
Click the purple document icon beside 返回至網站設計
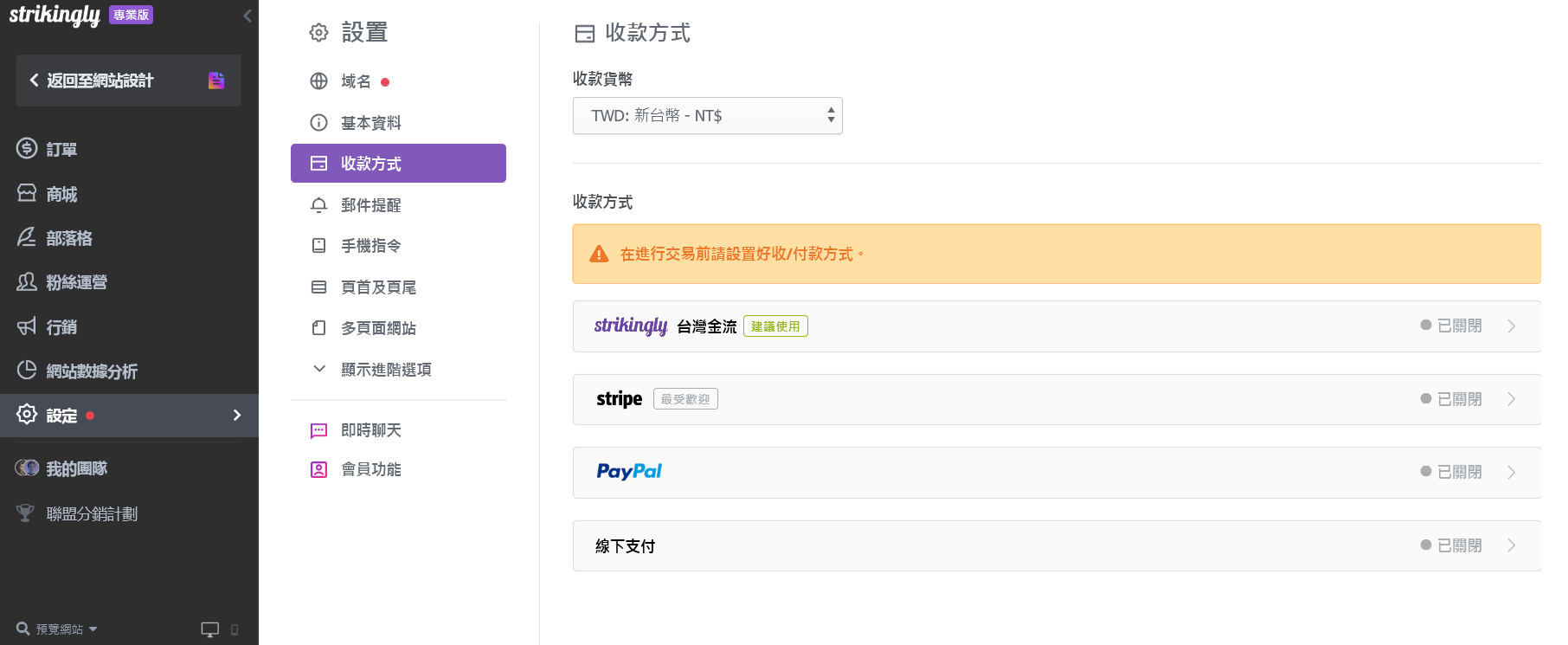pos(216,81)
